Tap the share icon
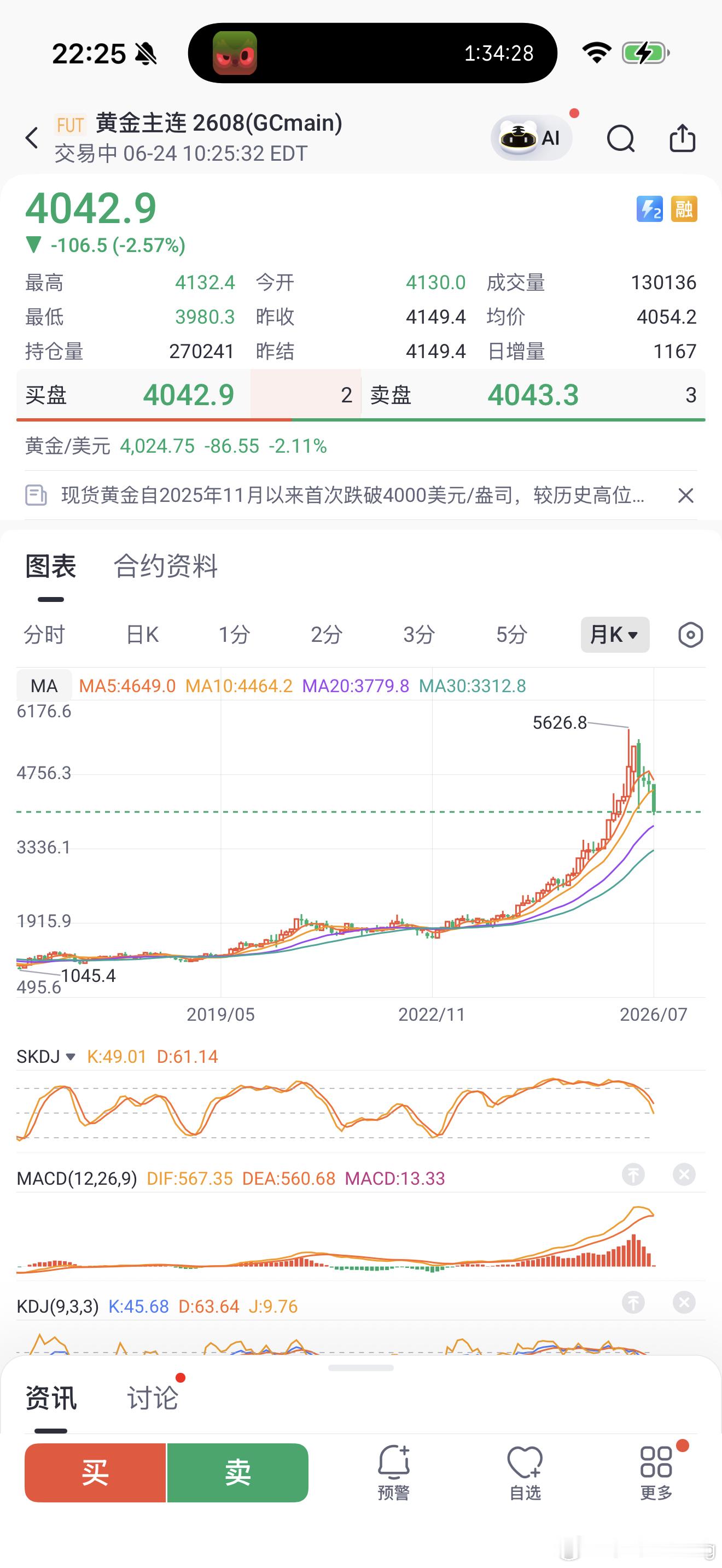722x1568 pixels. [x=683, y=138]
